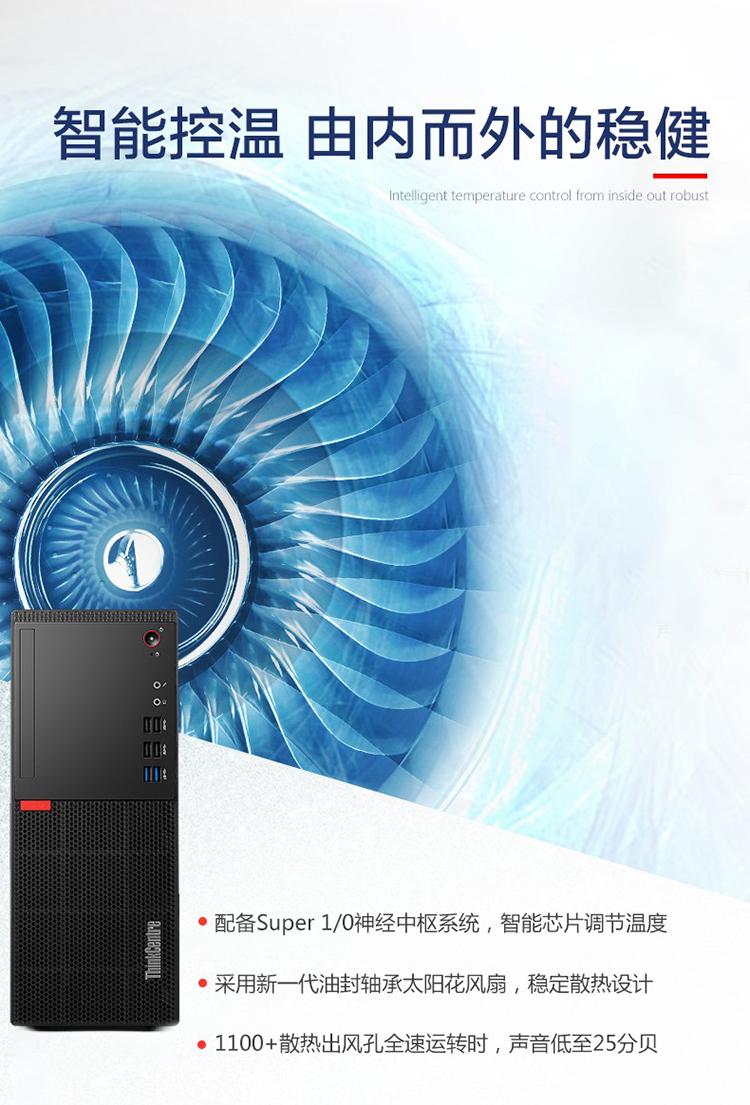Click the bullet about 太阳花风扇 cooling design
750x1105 pixels.
pos(434,983)
